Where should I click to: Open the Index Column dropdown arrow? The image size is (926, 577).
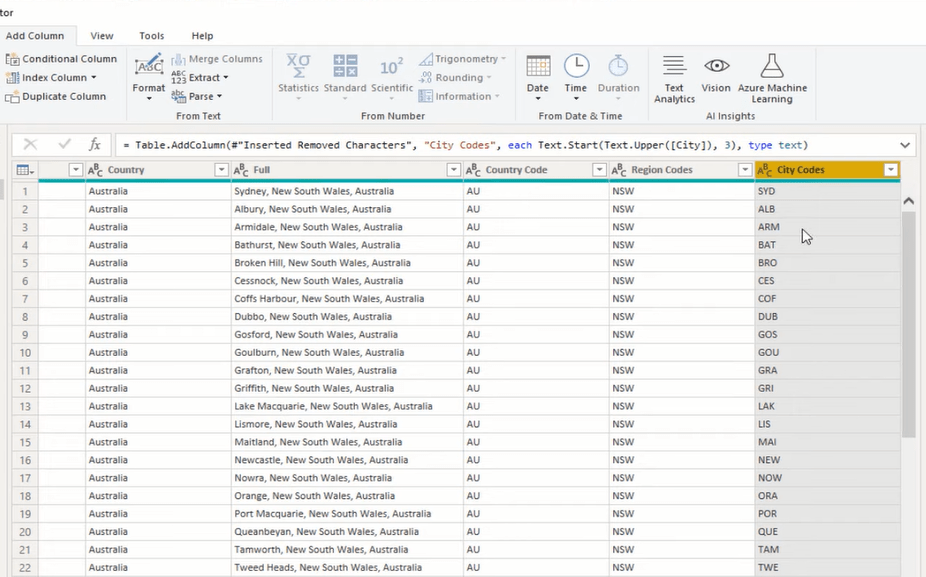(93, 78)
